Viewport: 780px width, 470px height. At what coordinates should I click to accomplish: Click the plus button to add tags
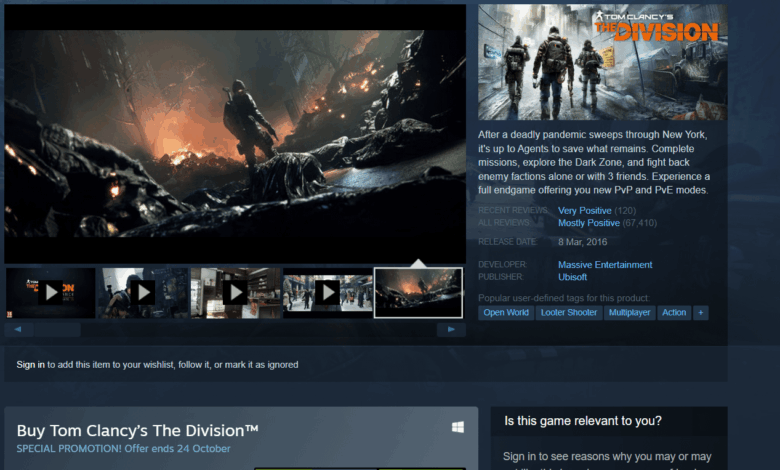pyautogui.click(x=700, y=312)
